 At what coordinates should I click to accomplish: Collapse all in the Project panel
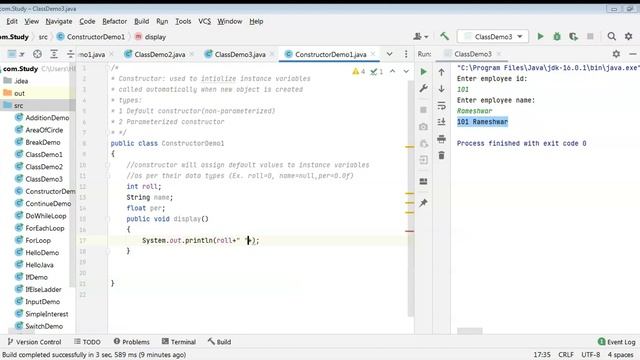[x=70, y=54]
